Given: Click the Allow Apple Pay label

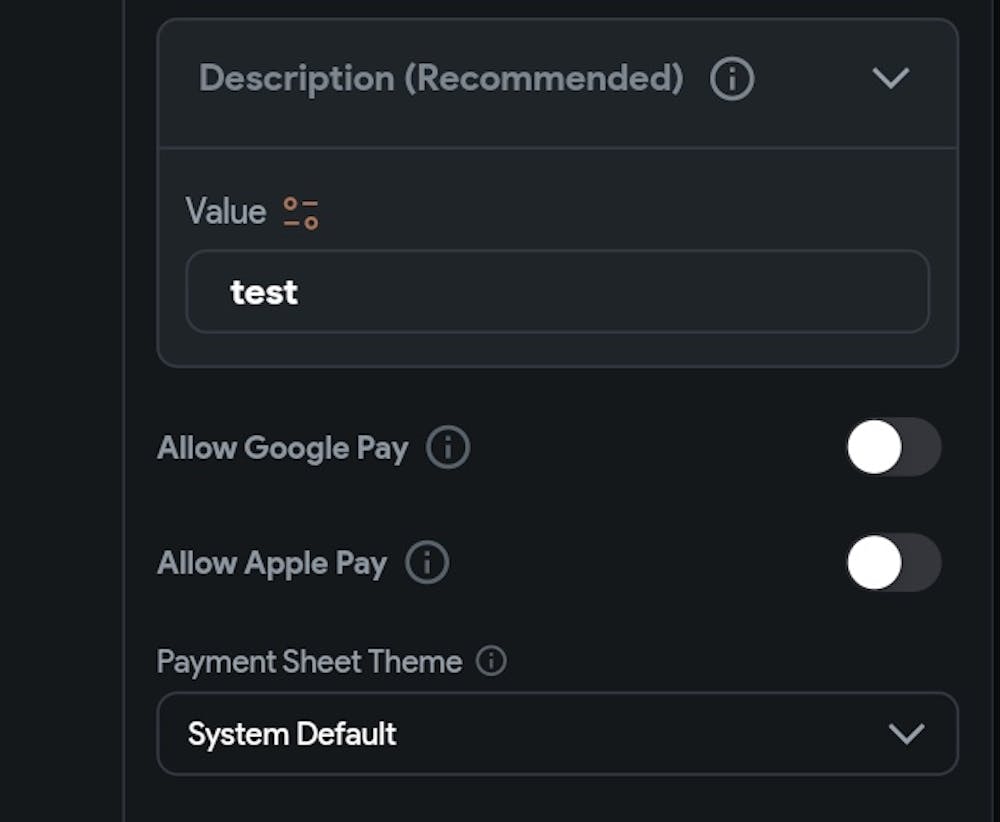Looking at the screenshot, I should (x=271, y=563).
